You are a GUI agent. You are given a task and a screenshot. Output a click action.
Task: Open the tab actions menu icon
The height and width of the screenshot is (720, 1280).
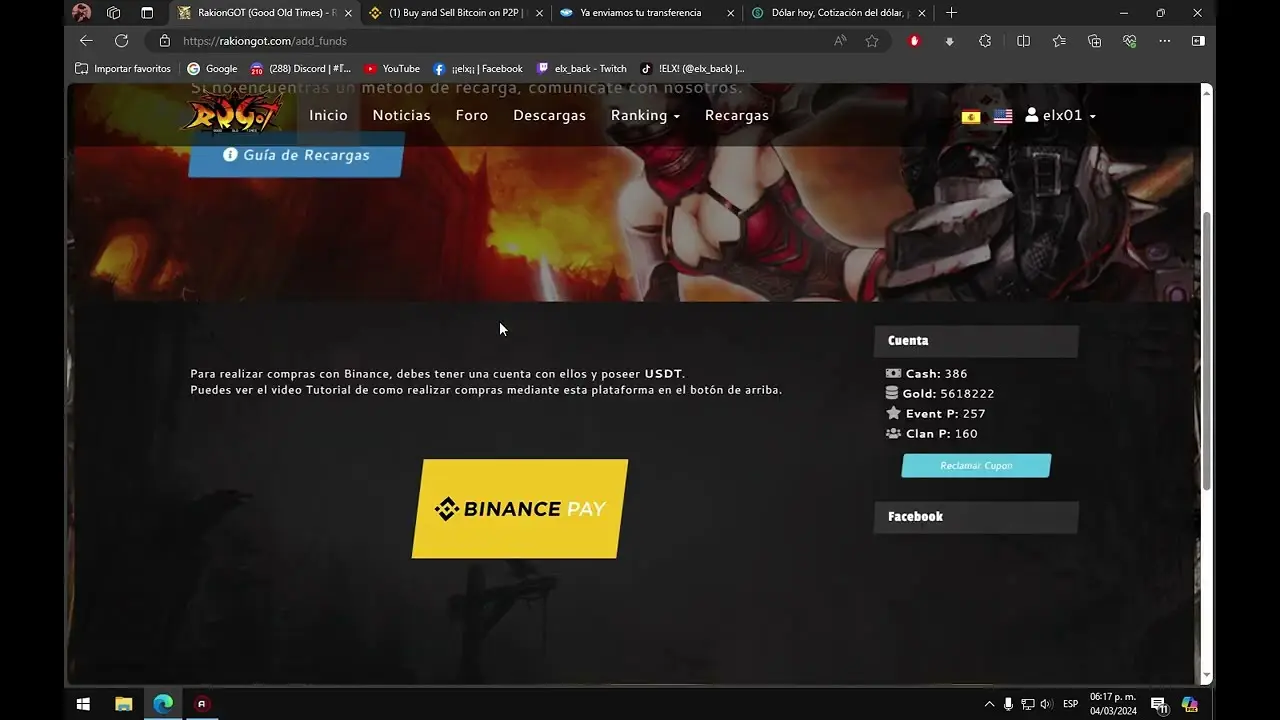(147, 13)
